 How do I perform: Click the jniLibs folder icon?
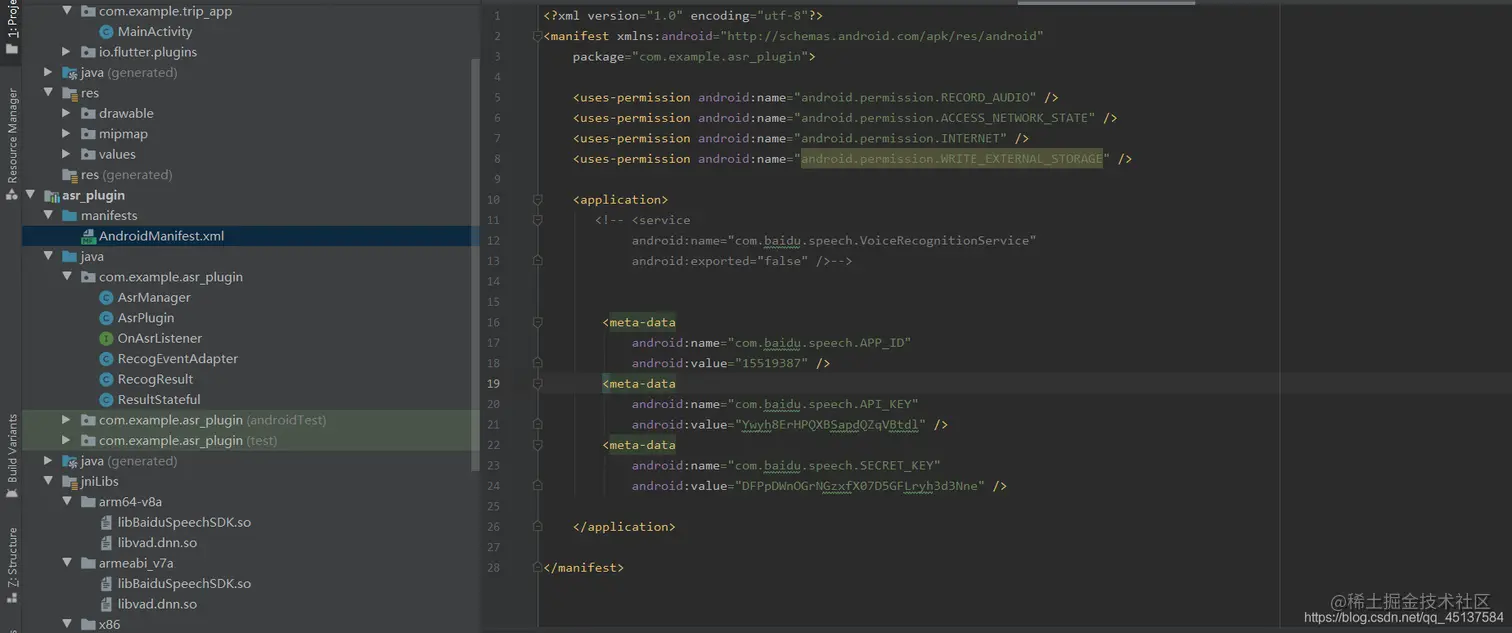(70, 481)
